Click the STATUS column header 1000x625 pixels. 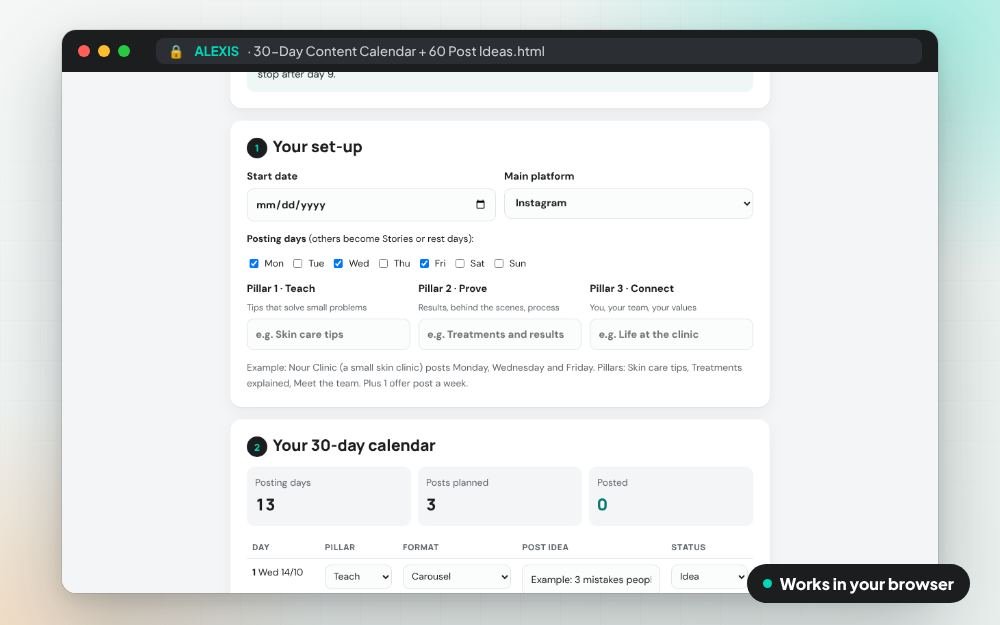pos(688,547)
